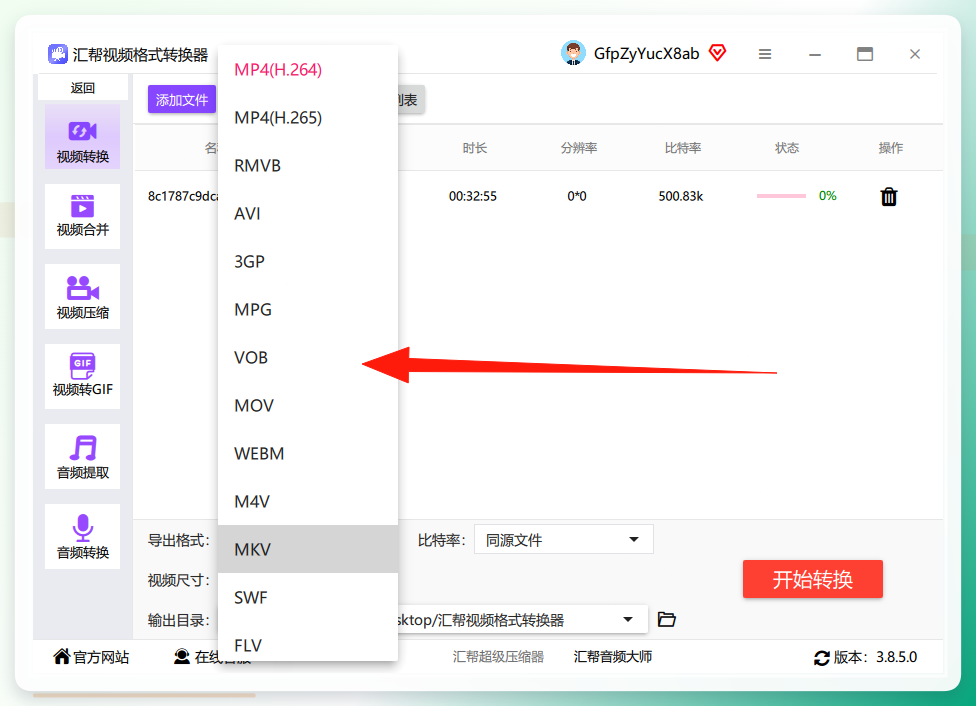Open the 视频转GIF module

82,376
